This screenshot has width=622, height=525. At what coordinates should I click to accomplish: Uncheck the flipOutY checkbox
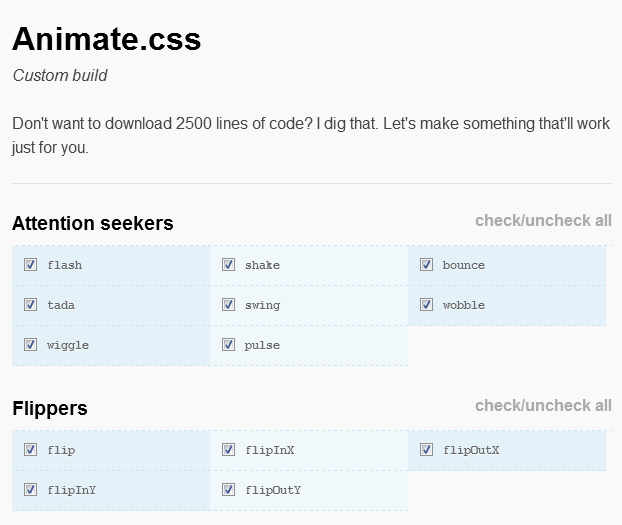[x=228, y=490]
